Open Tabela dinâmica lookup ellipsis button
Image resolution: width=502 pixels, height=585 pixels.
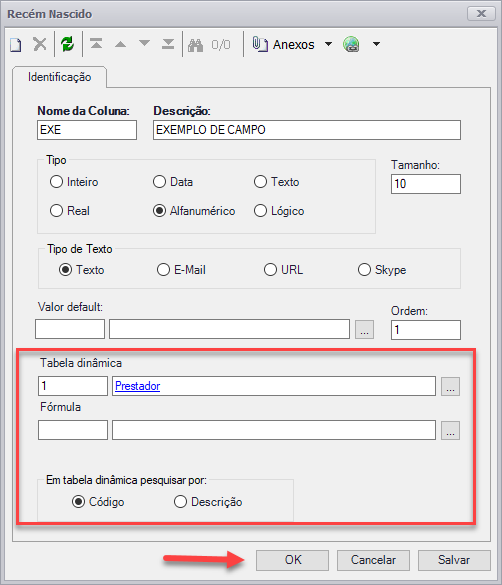451,386
